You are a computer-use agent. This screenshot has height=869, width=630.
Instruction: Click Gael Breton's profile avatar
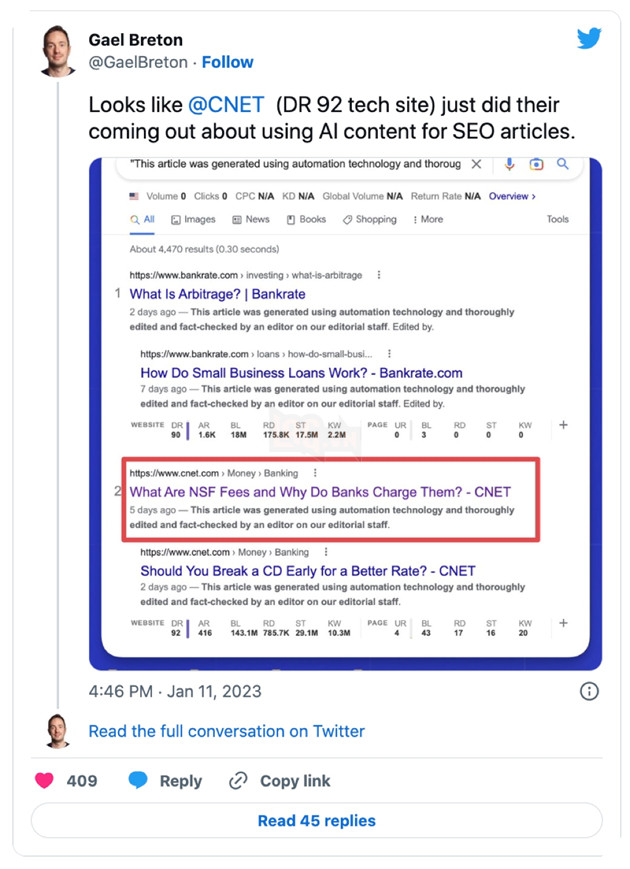[57, 51]
